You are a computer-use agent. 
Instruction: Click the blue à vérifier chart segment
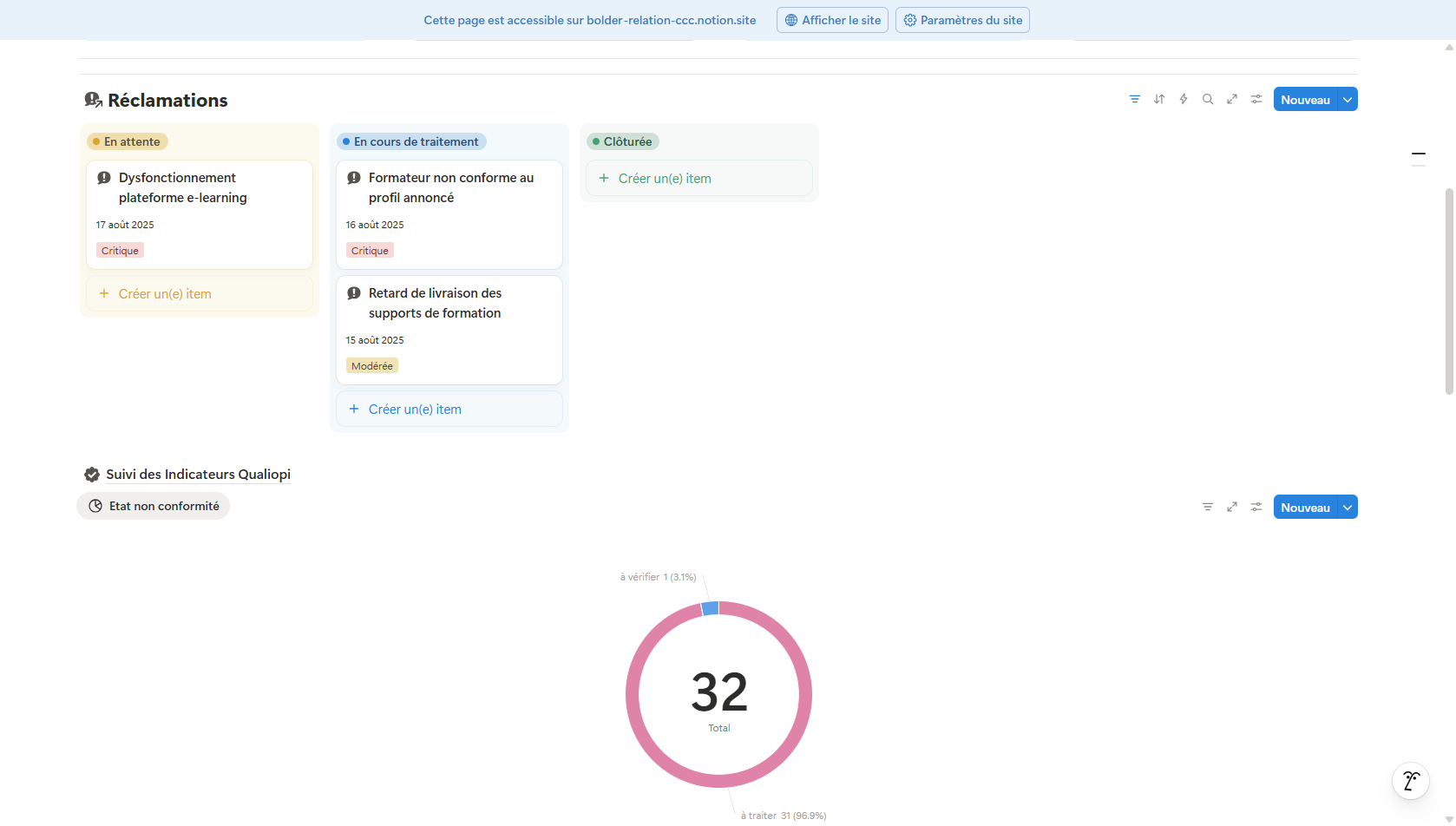(710, 608)
